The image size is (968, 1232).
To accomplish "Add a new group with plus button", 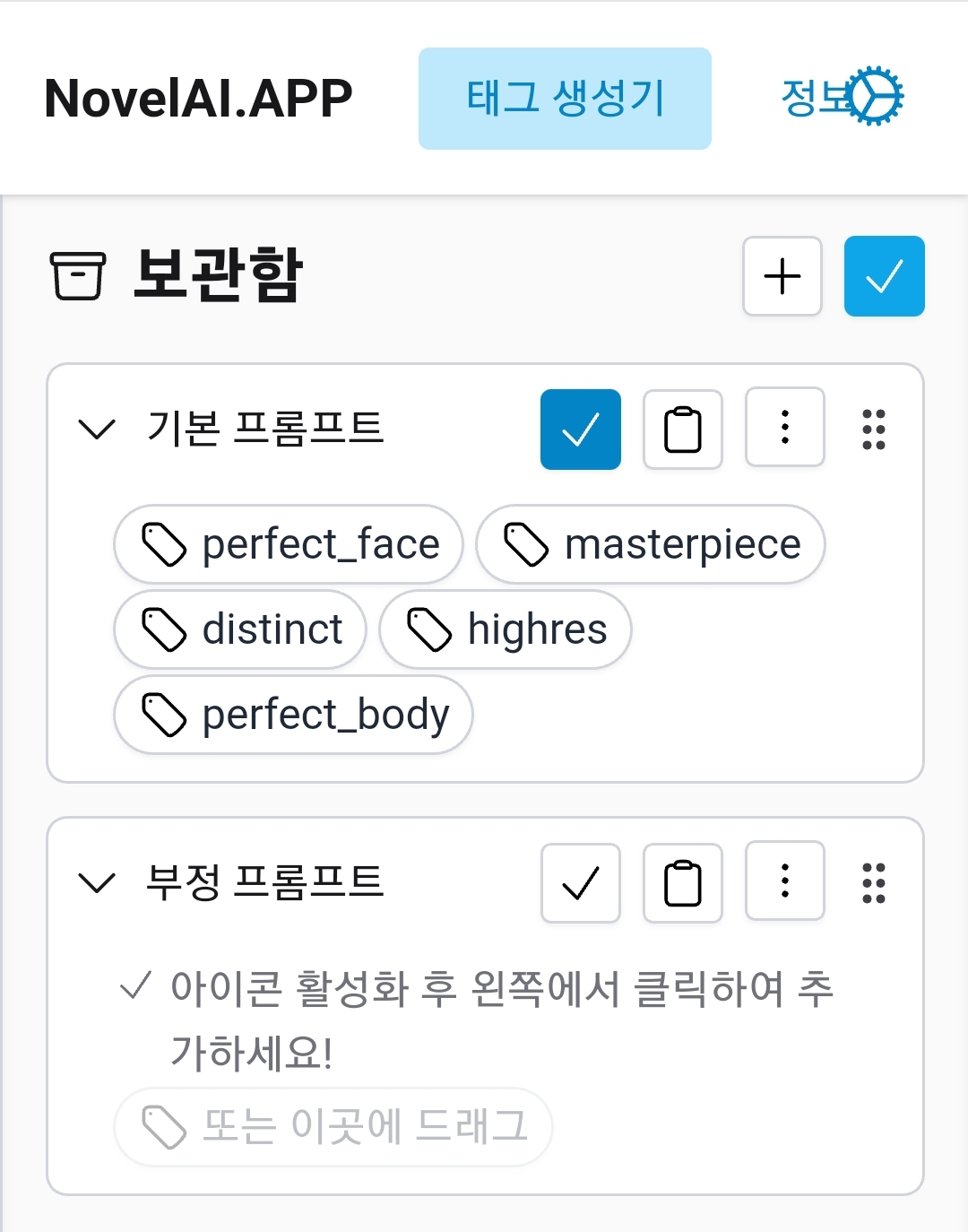I will [782, 276].
